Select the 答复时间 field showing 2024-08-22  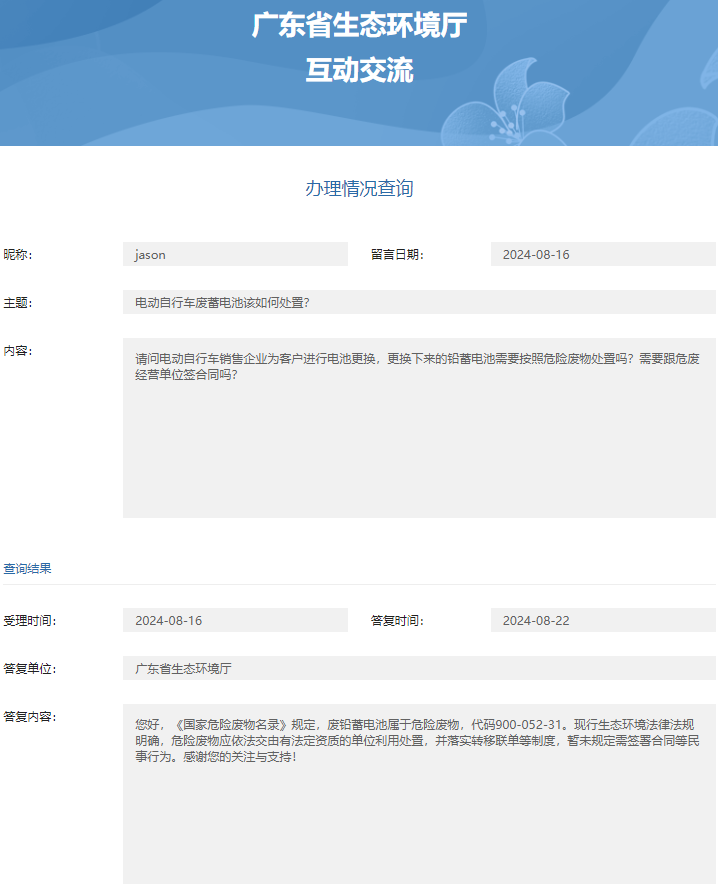pos(603,620)
